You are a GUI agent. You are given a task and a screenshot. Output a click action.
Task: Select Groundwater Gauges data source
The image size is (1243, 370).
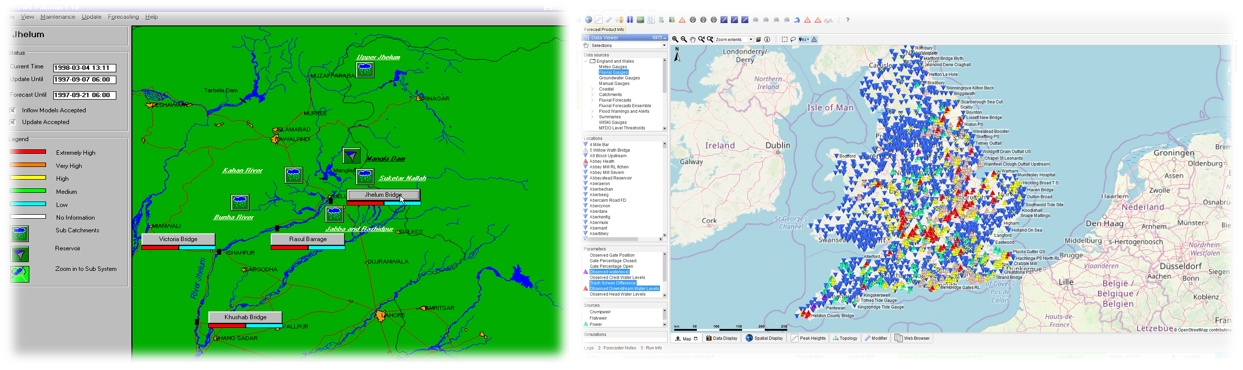(x=619, y=78)
